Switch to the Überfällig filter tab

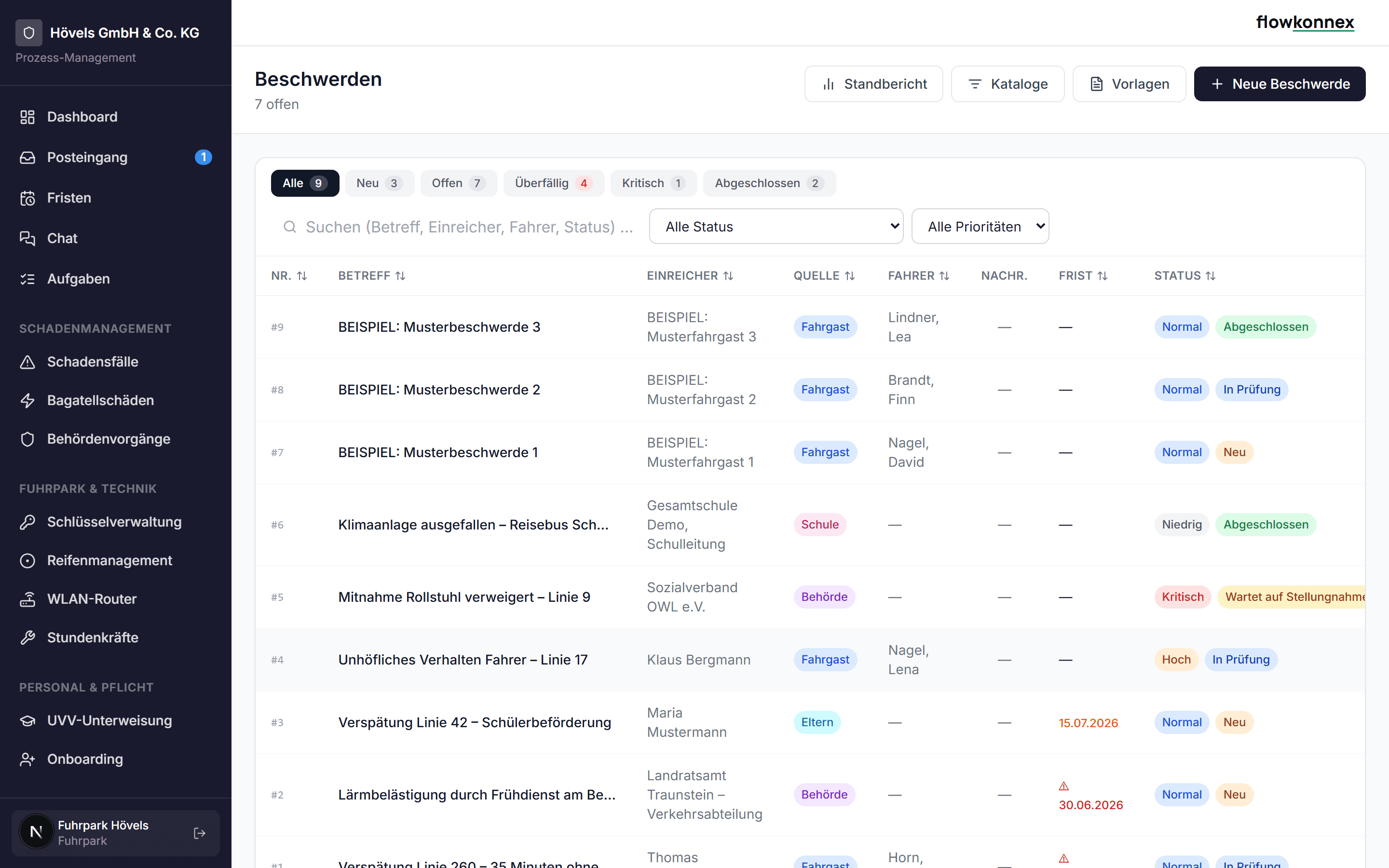(553, 183)
